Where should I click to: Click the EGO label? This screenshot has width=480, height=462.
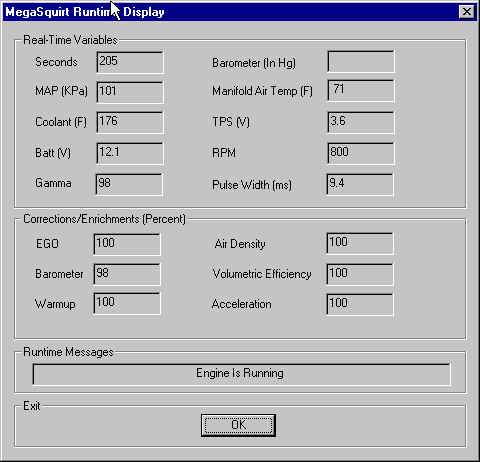pyautogui.click(x=47, y=244)
